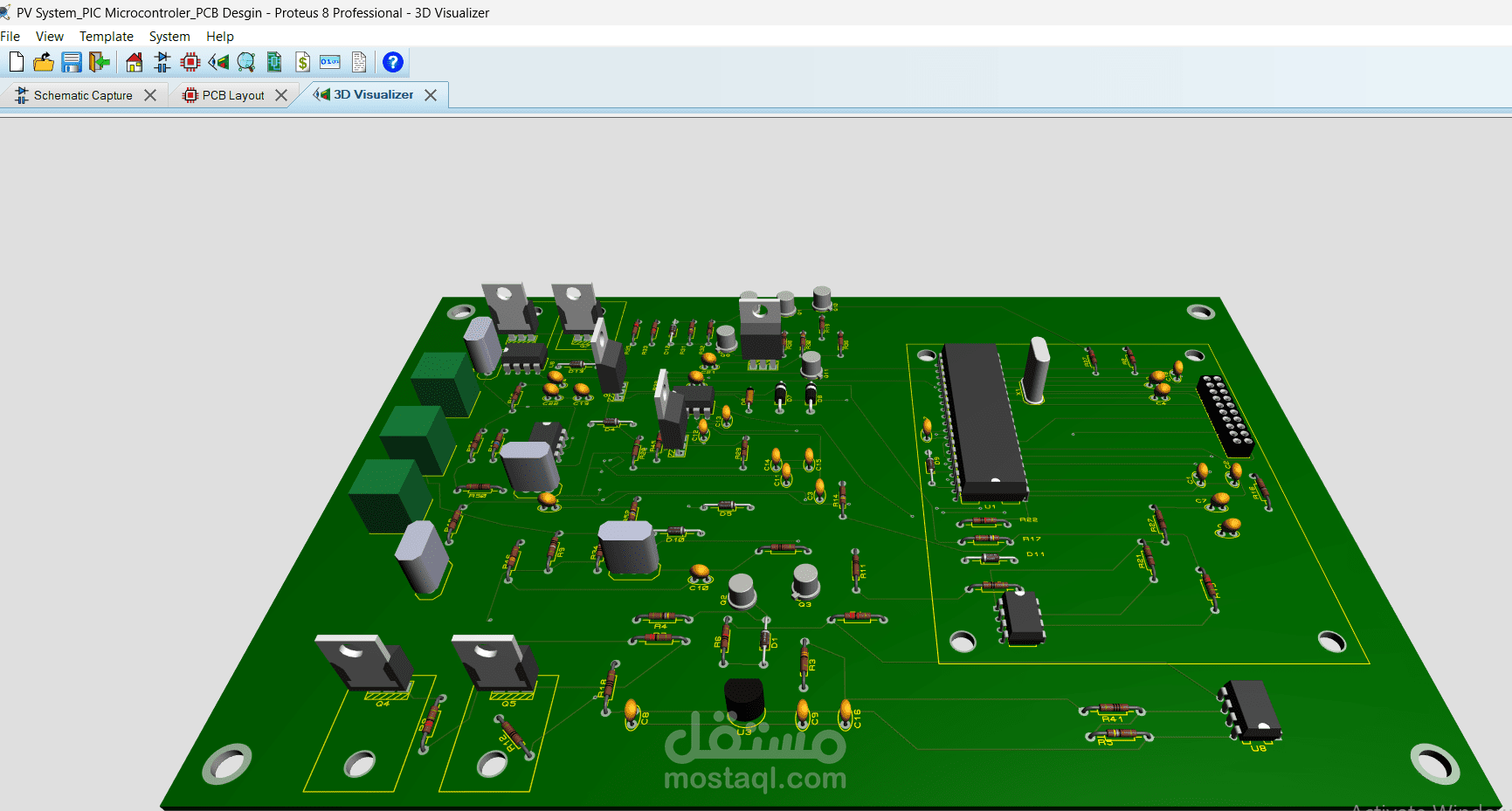Open the Project Notes document icon
1512x811 pixels.
[358, 62]
